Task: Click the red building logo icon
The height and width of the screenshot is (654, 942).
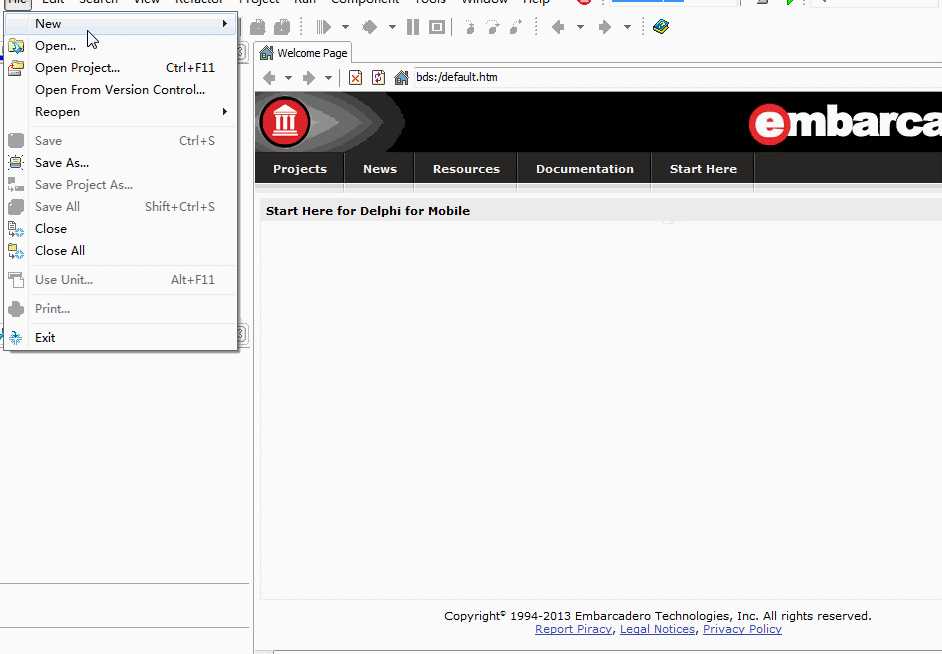Action: pyautogui.click(x=285, y=122)
